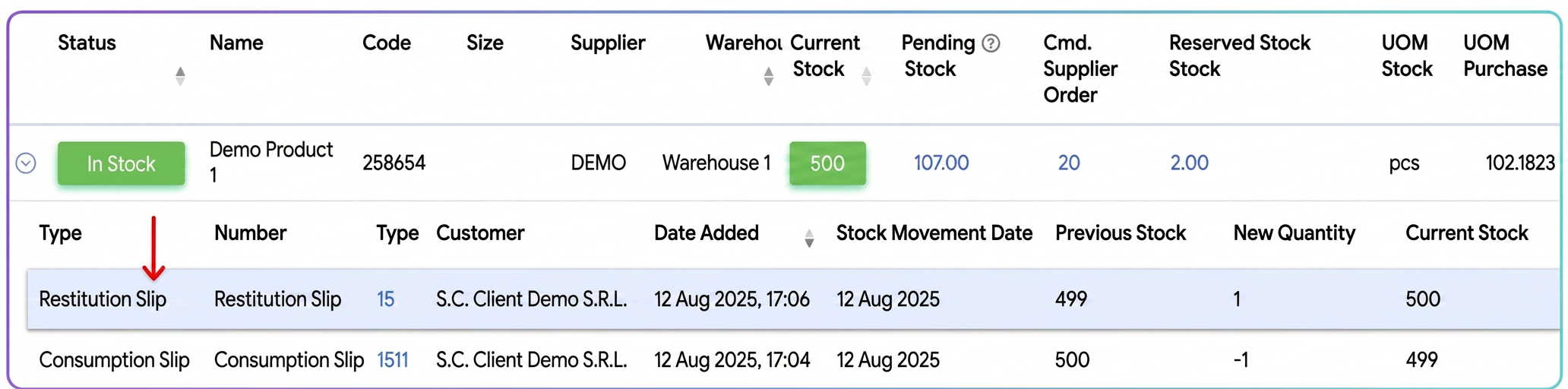Sort by Warehouse column arrows
The image size is (1568, 389).
[769, 76]
